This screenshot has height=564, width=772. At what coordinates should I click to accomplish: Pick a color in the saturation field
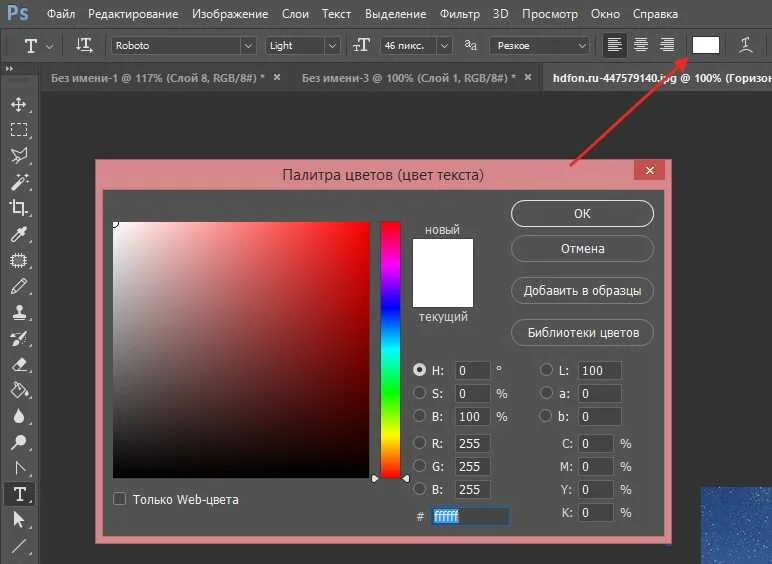[241, 350]
